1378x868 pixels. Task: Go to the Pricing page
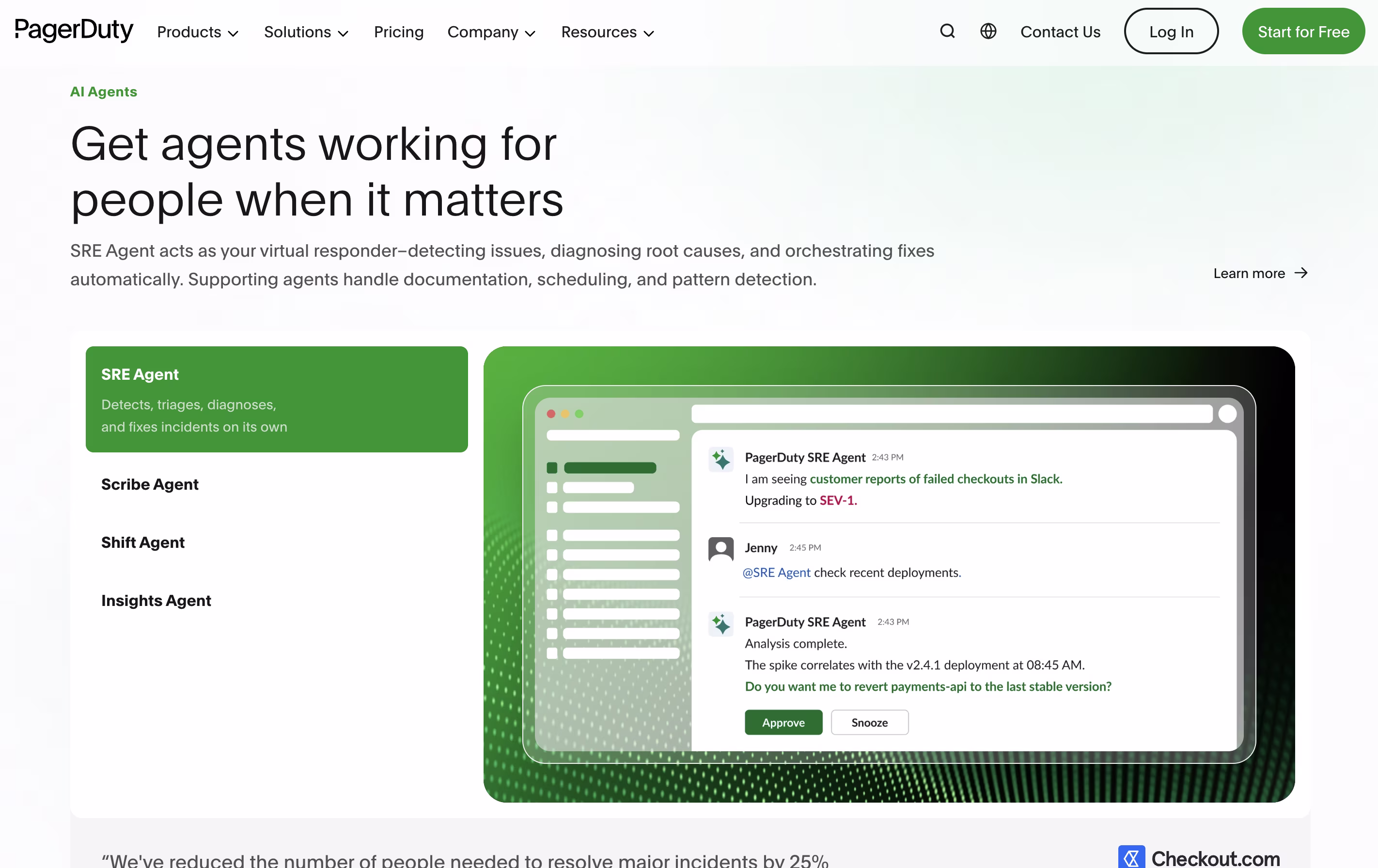pos(398,32)
